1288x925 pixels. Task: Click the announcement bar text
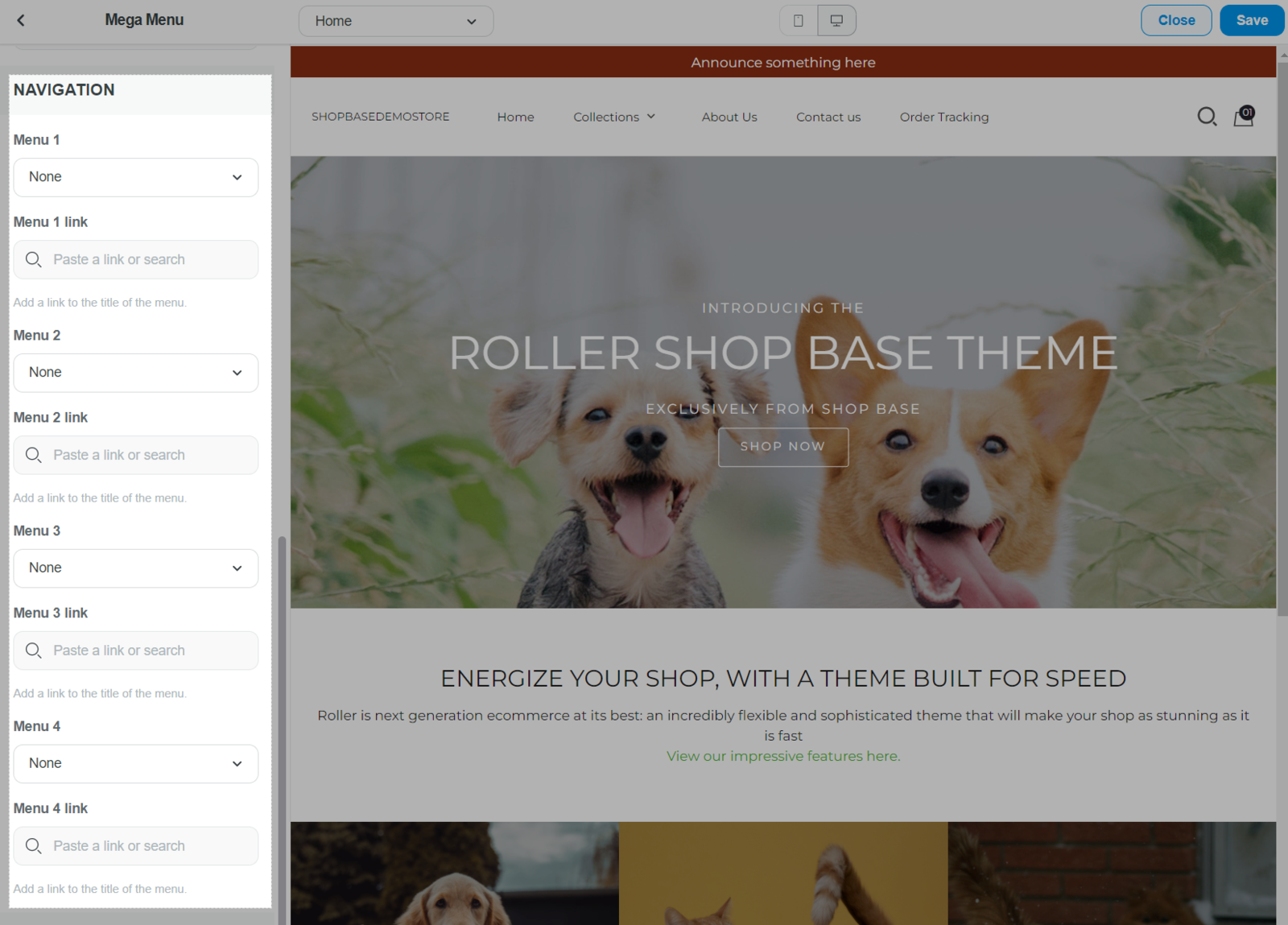pos(783,62)
